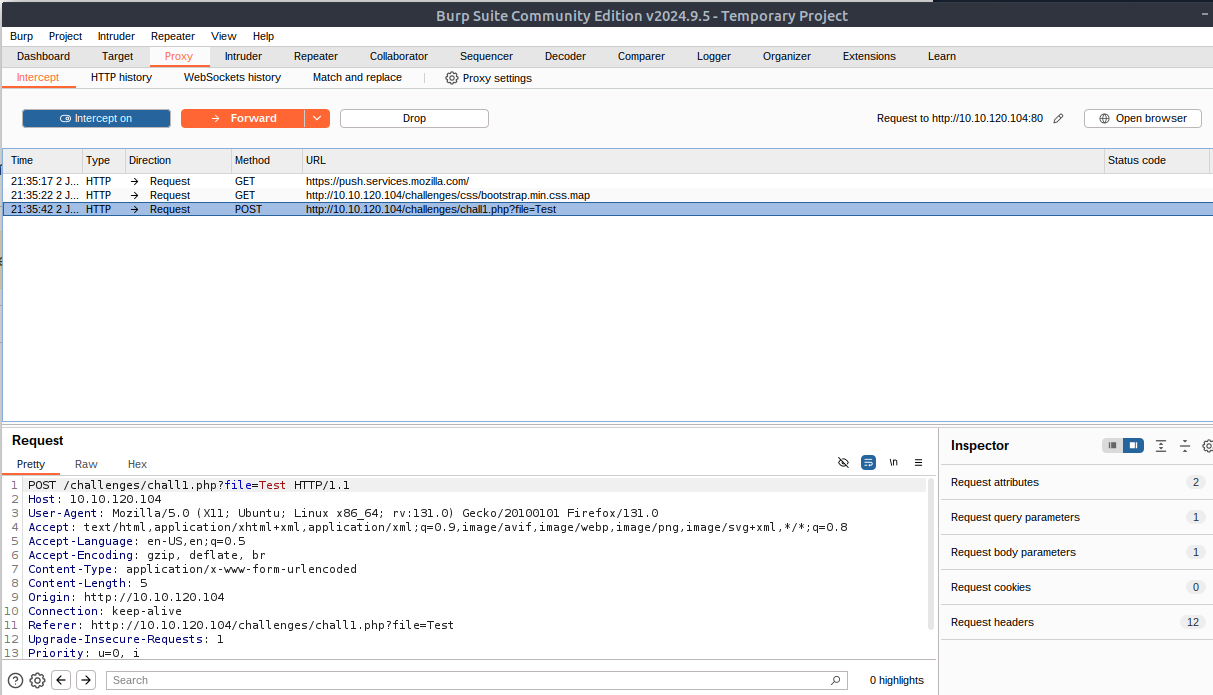Select the Intercept sub-tab
Image resolution: width=1213 pixels, height=695 pixels.
pos(38,77)
